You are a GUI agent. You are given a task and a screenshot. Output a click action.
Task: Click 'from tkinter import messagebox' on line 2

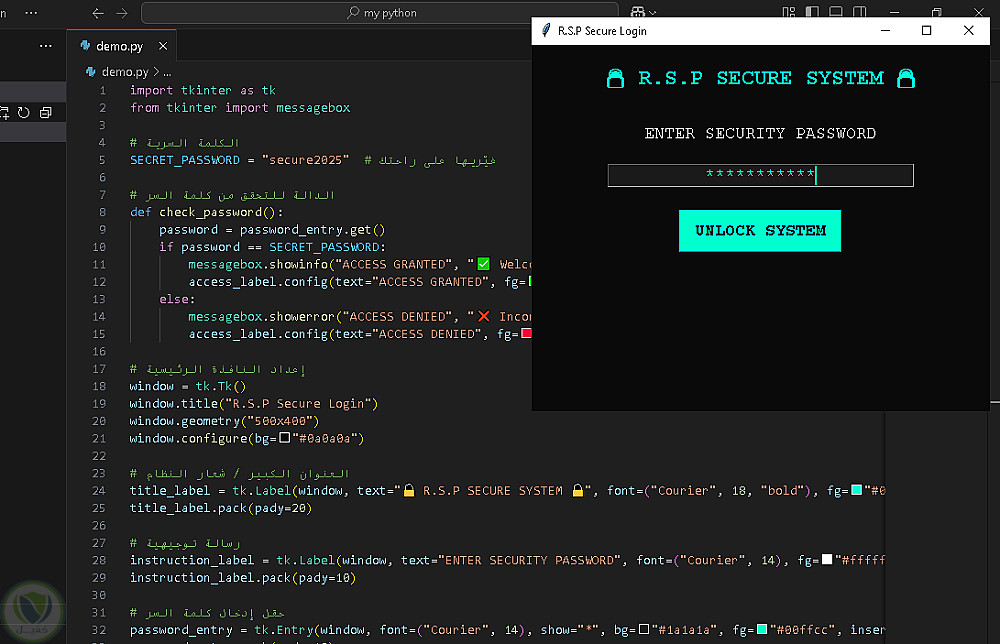pyautogui.click(x=240, y=107)
